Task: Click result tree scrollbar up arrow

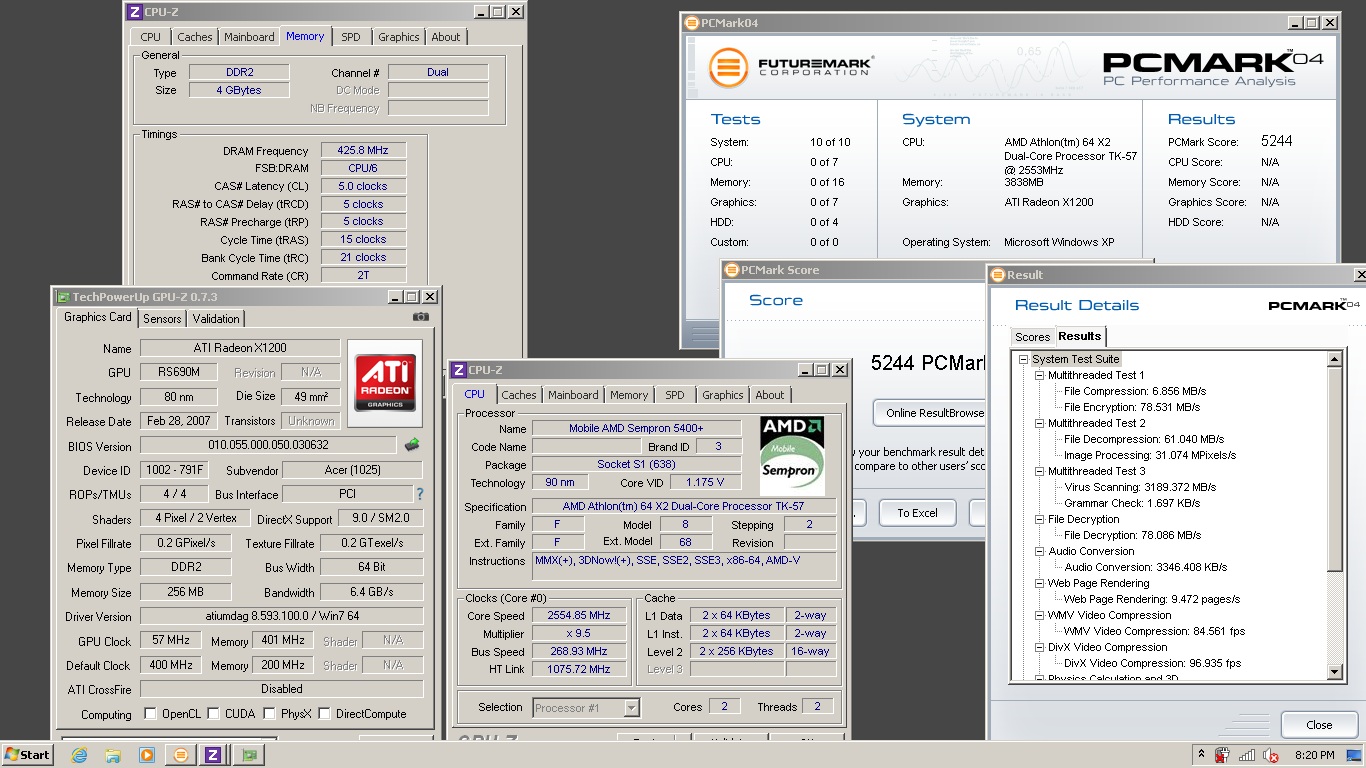Action: pyautogui.click(x=1335, y=359)
